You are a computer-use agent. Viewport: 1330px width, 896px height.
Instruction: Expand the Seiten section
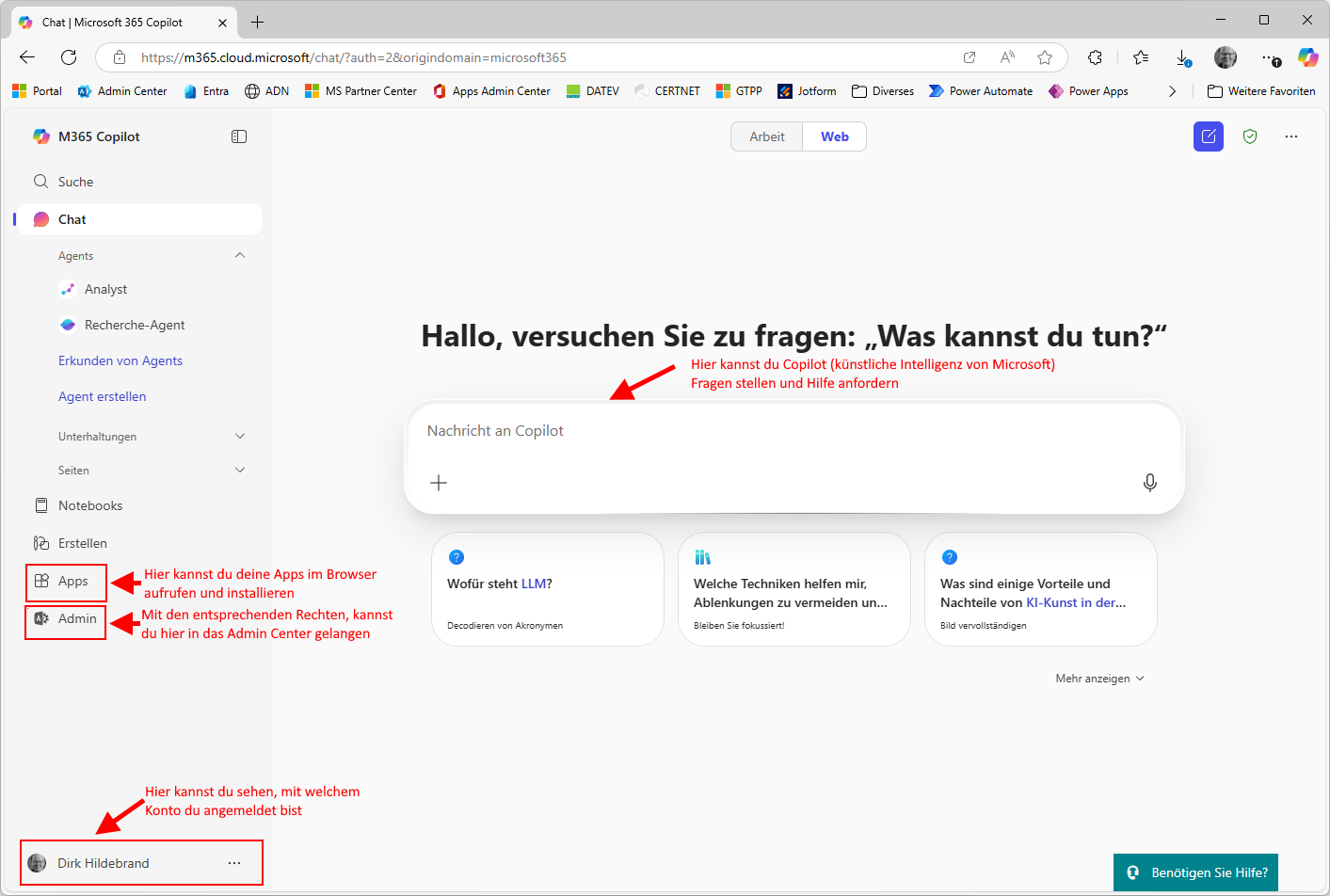pyautogui.click(x=240, y=470)
